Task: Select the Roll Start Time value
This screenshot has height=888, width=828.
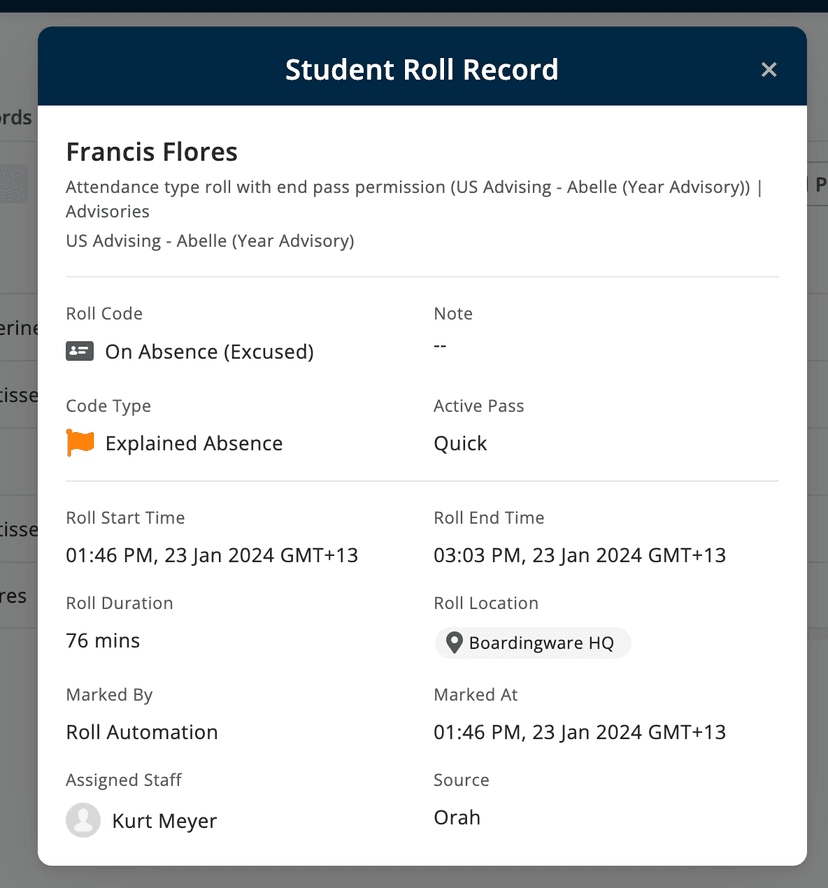Action: 211,555
